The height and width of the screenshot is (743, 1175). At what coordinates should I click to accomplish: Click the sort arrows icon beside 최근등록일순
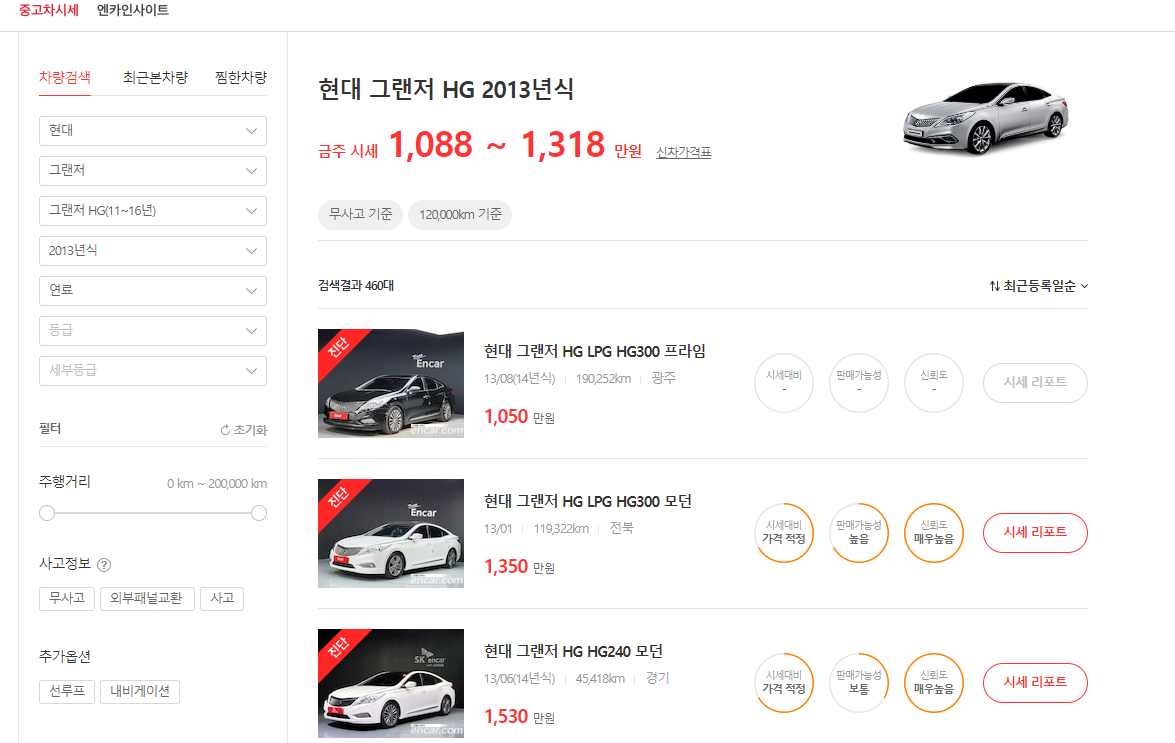tap(994, 286)
